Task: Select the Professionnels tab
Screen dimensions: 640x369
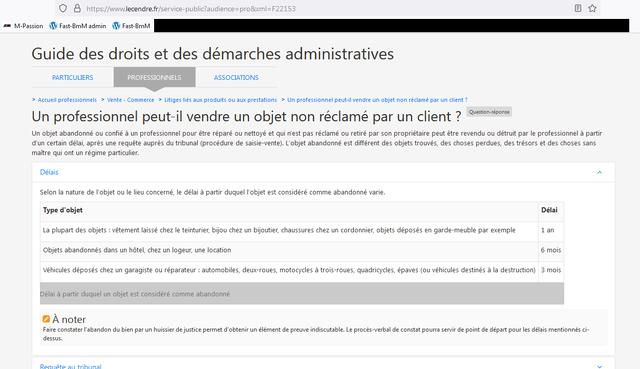Action: [x=154, y=78]
